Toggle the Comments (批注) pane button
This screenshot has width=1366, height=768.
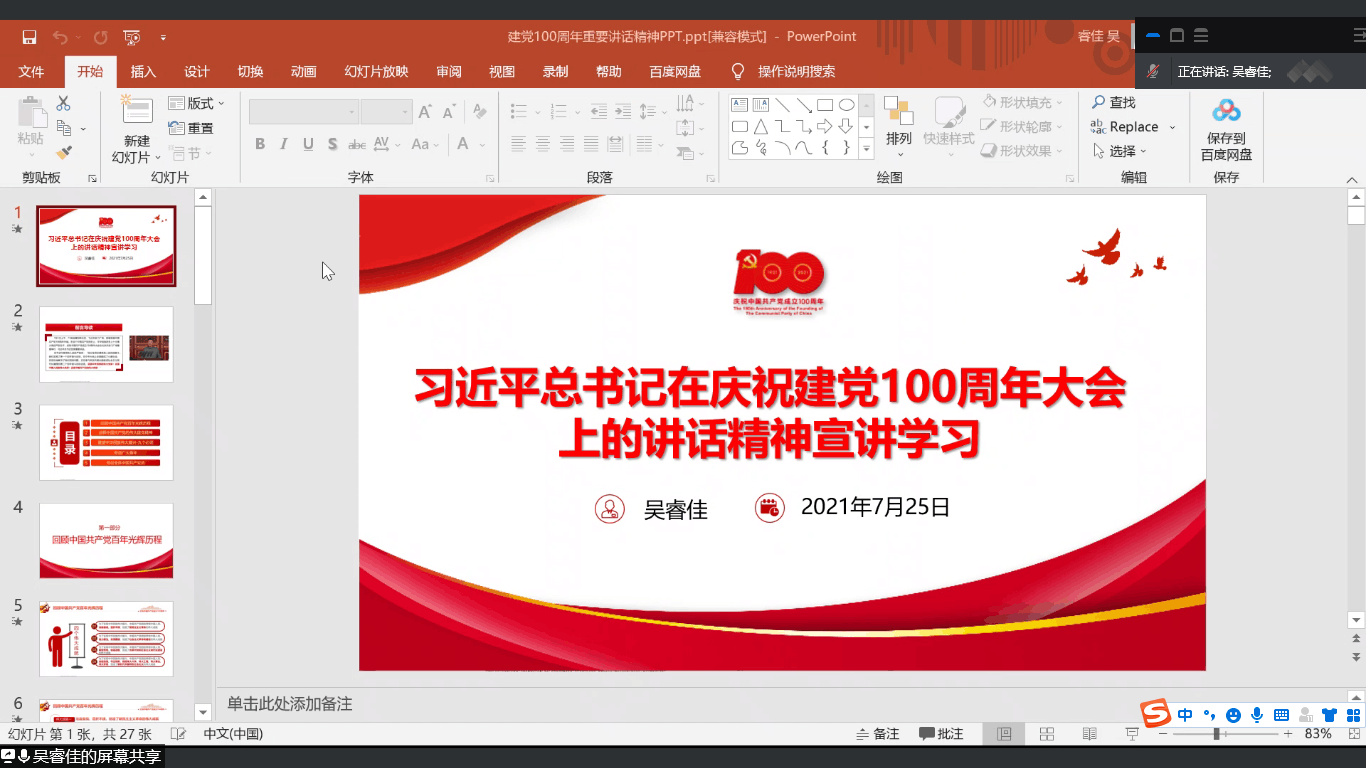point(941,734)
